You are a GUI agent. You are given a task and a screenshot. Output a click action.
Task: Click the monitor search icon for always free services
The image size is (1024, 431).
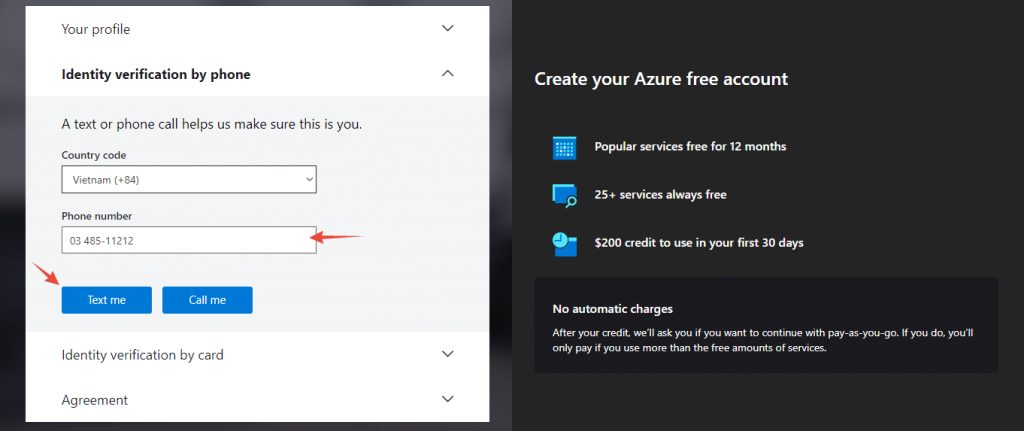(x=564, y=195)
